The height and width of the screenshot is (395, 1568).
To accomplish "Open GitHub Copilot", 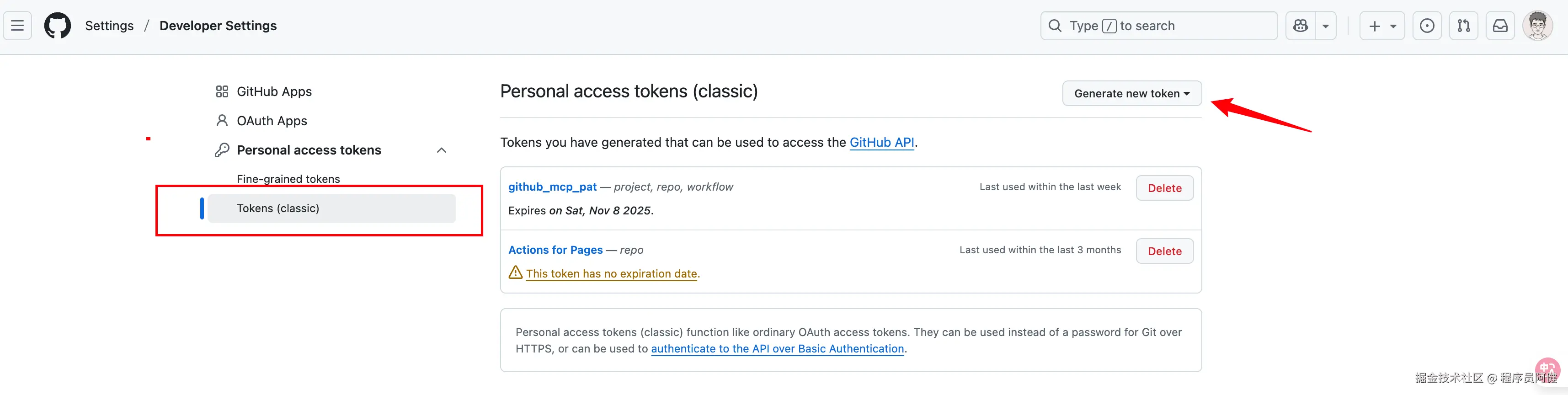I will pyautogui.click(x=1300, y=25).
